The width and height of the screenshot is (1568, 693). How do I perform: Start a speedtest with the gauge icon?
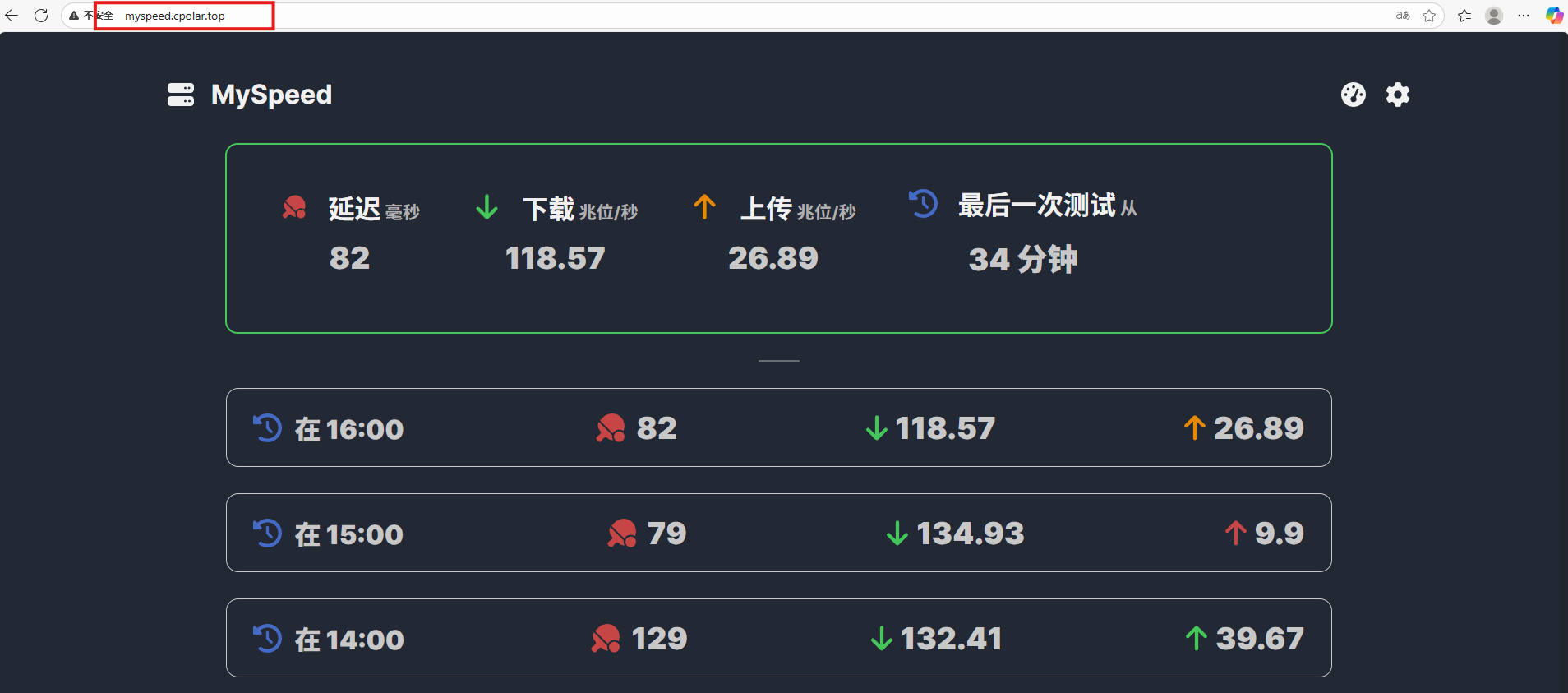coord(1354,95)
